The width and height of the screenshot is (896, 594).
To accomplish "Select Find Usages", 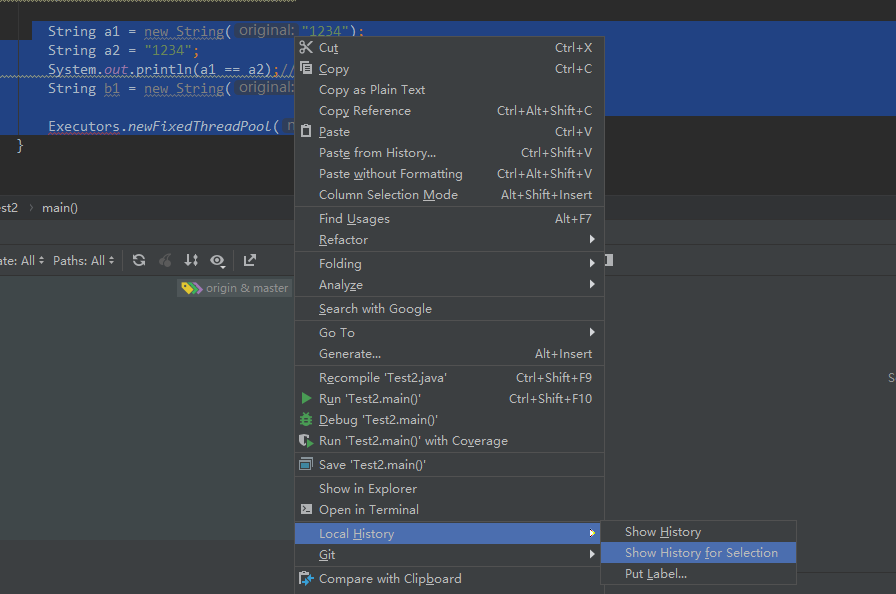I will click(449, 219).
